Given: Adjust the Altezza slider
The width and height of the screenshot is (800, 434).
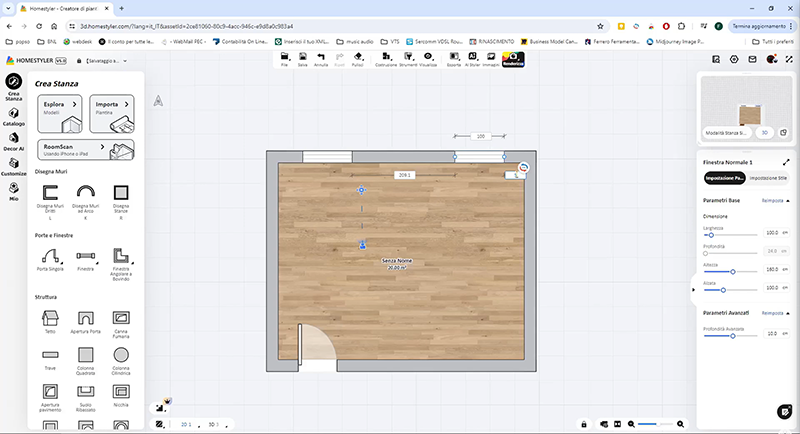Looking at the screenshot, I should [x=733, y=271].
